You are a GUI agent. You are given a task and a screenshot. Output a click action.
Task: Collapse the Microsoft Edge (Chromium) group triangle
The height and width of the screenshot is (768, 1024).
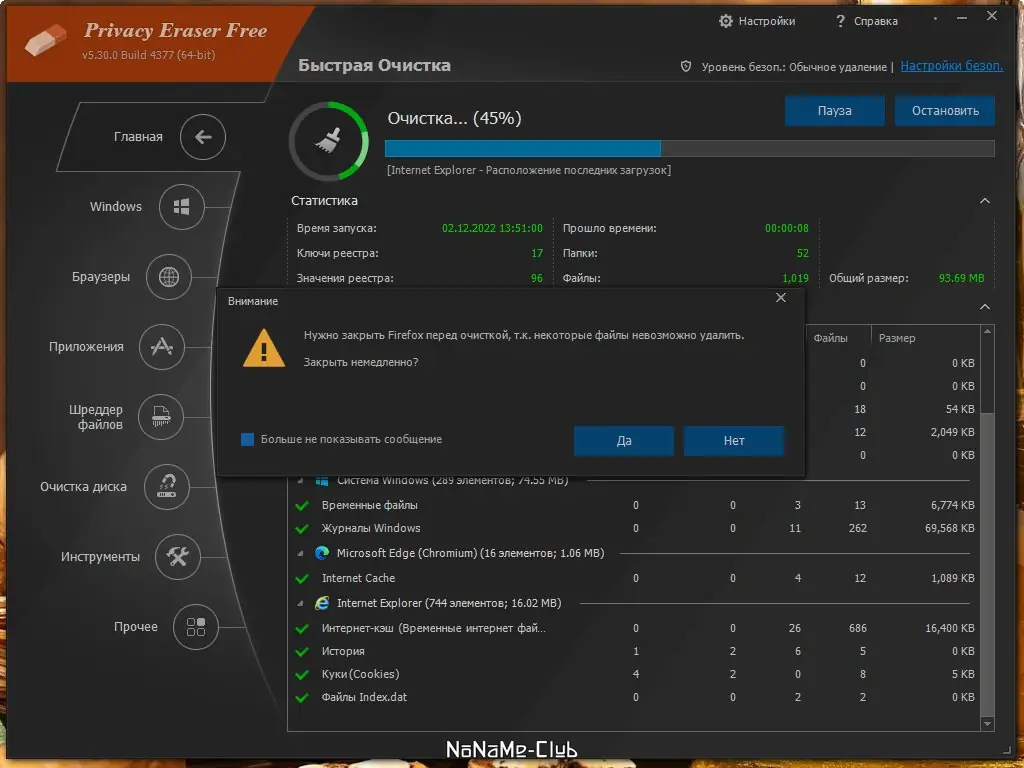[300, 554]
